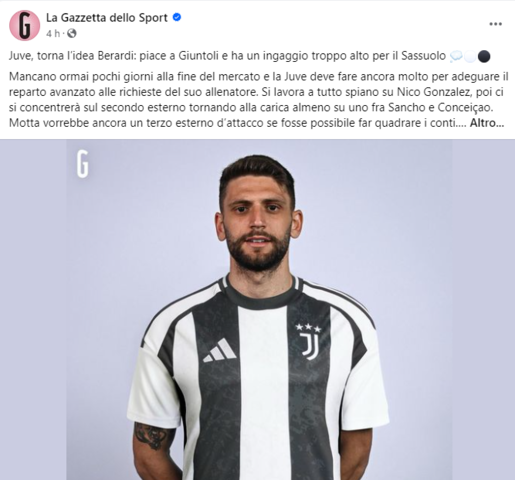
Task: Expand the post text with Altro...
Action: (487, 123)
